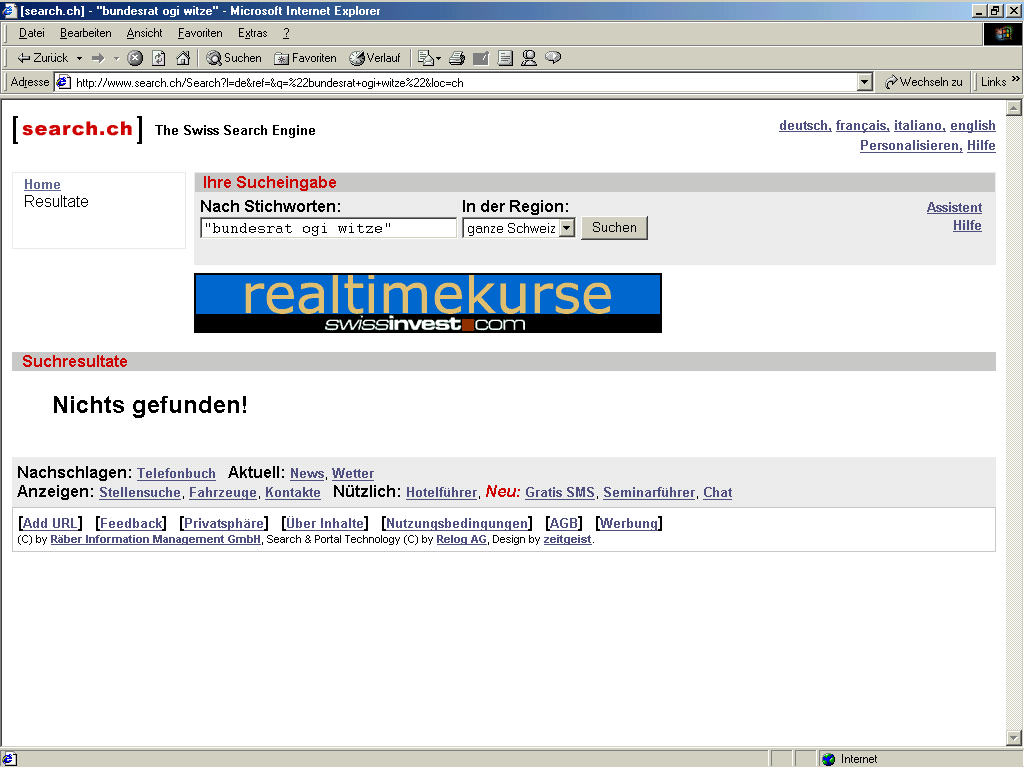Click the realtimekurse swissinvest banner
Screen dimensions: 1024x768
tap(428, 303)
